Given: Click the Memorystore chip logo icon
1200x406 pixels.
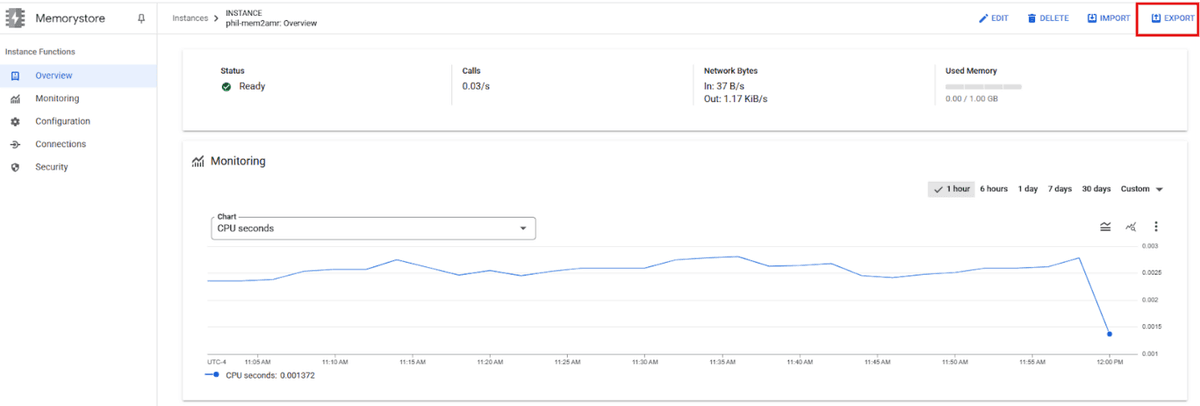Looking at the screenshot, I should 17,19.
